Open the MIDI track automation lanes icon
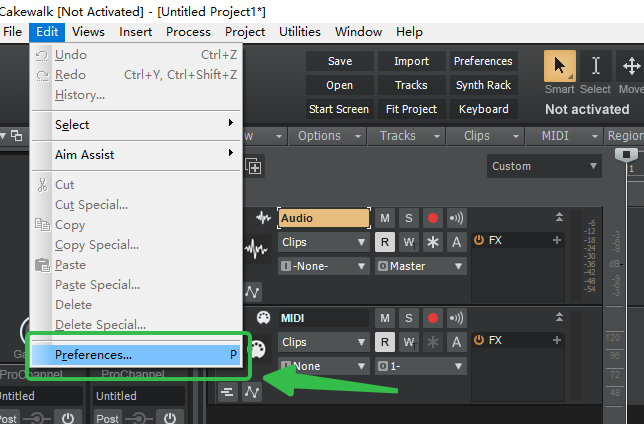 pos(252,392)
